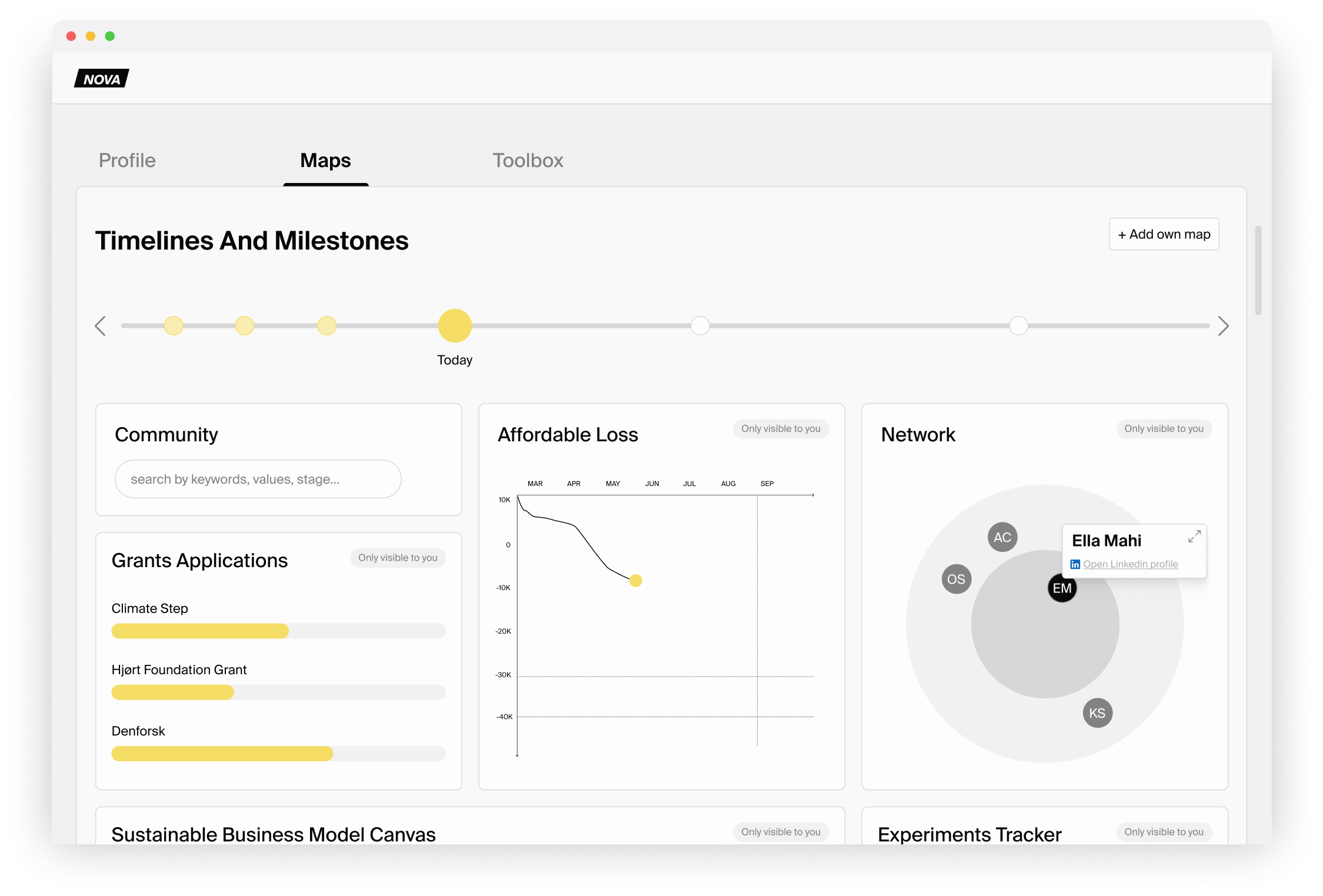Select the first past milestone dot

click(174, 325)
